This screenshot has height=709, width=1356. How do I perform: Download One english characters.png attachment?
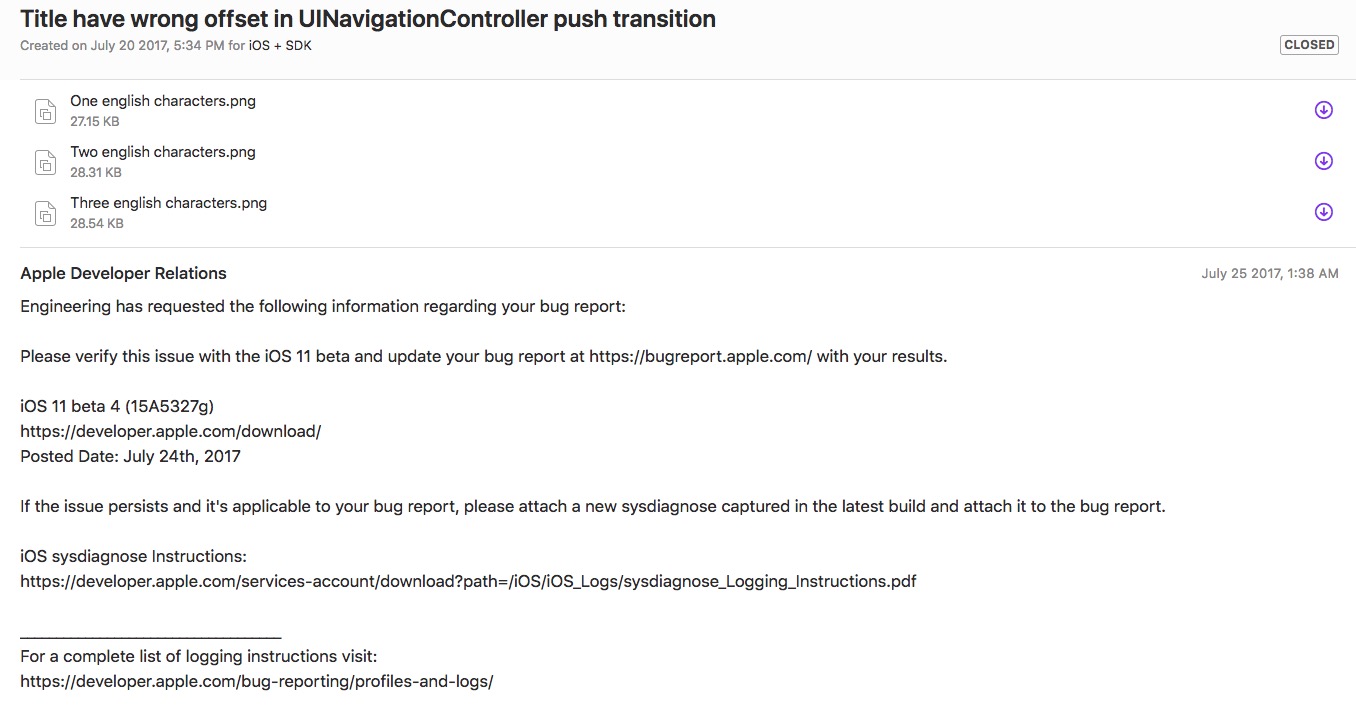1323,110
